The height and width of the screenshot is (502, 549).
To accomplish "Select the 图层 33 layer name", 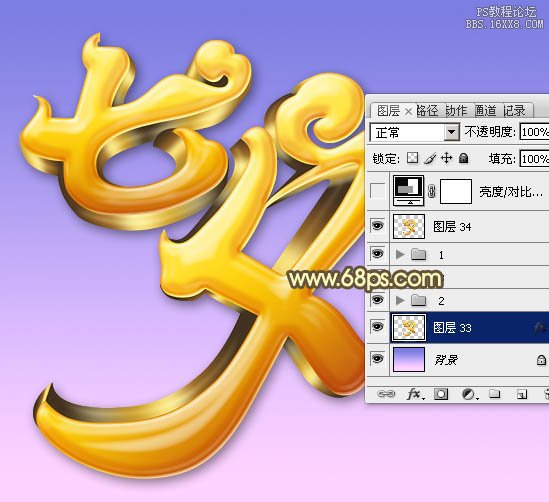I will (452, 328).
